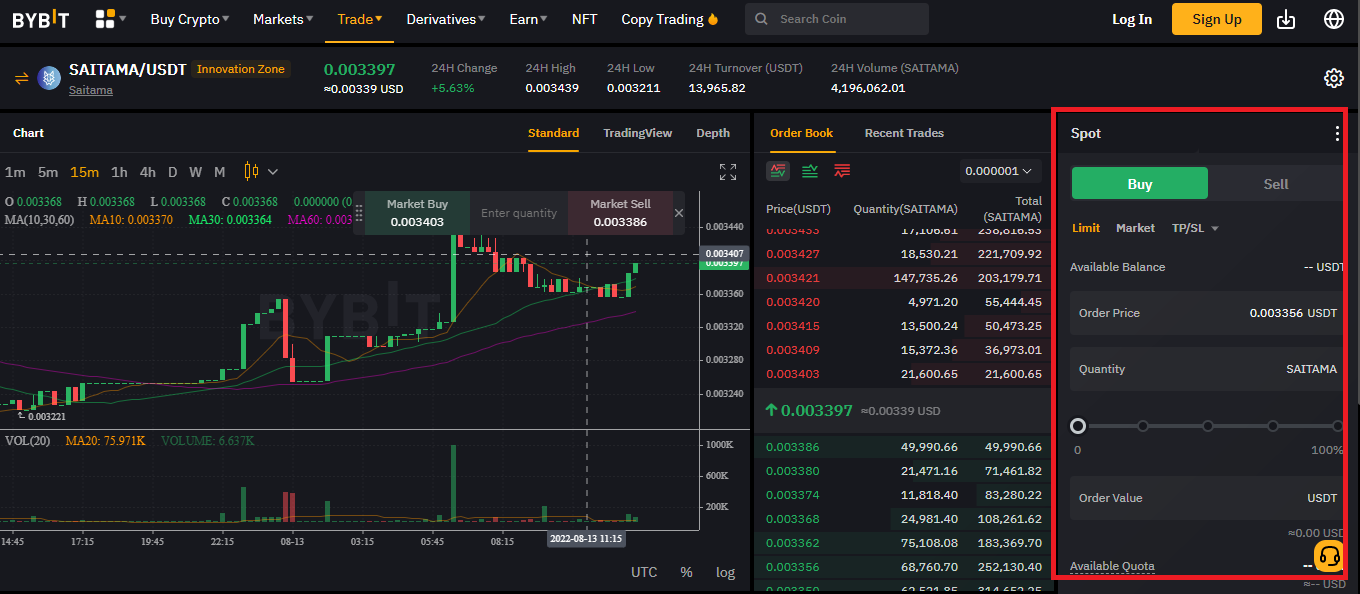Select the 1h timeframe

tap(119, 172)
